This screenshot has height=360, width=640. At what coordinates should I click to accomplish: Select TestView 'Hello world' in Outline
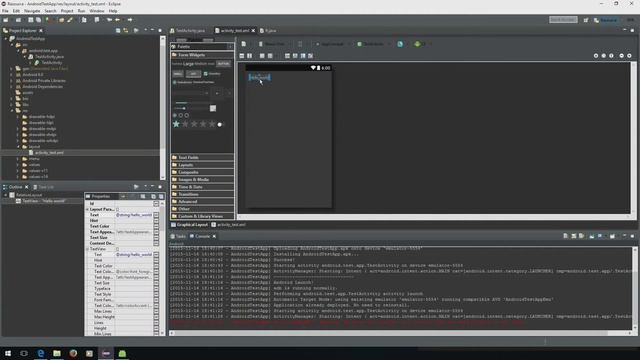pyautogui.click(x=43, y=201)
